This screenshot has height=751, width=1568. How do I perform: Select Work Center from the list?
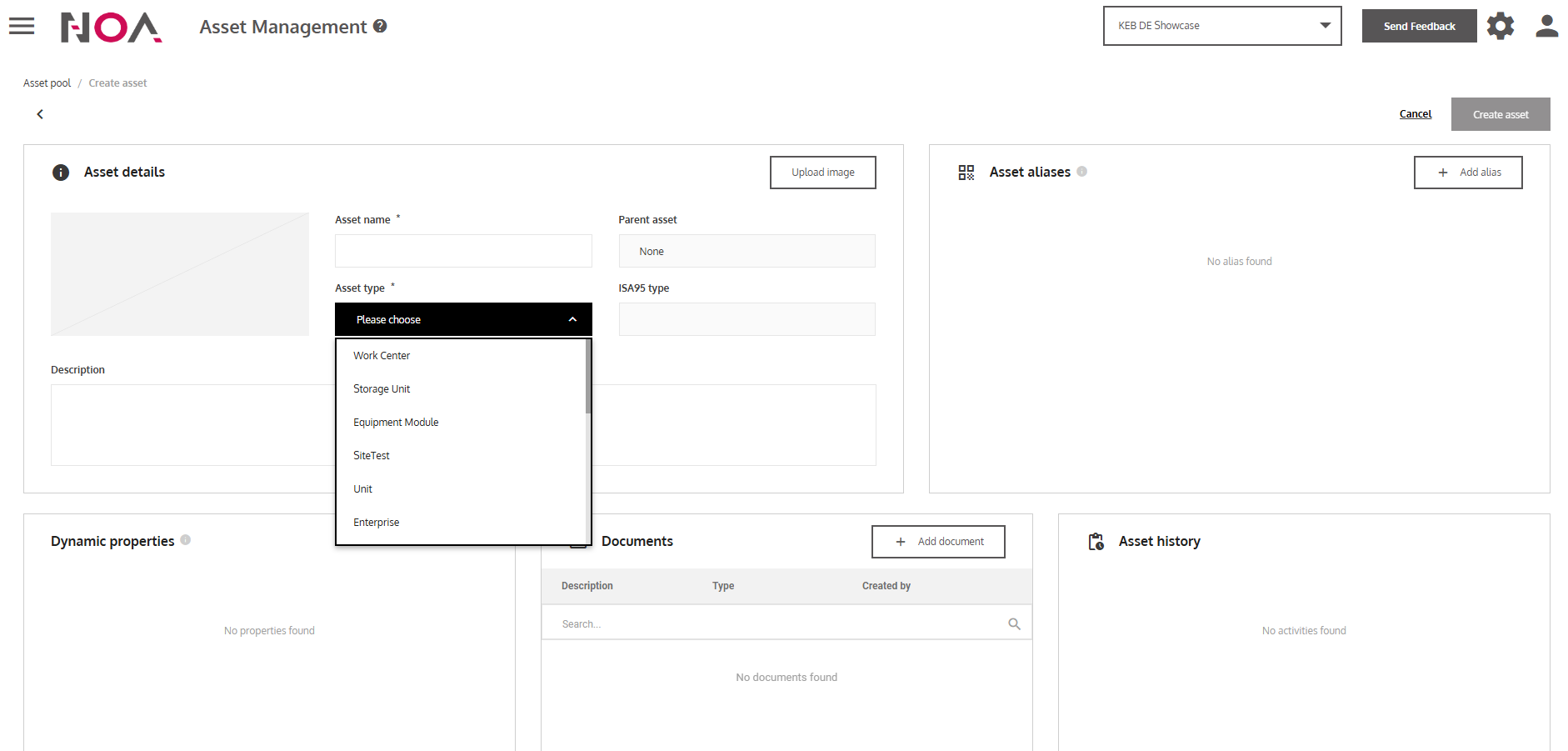click(x=382, y=356)
